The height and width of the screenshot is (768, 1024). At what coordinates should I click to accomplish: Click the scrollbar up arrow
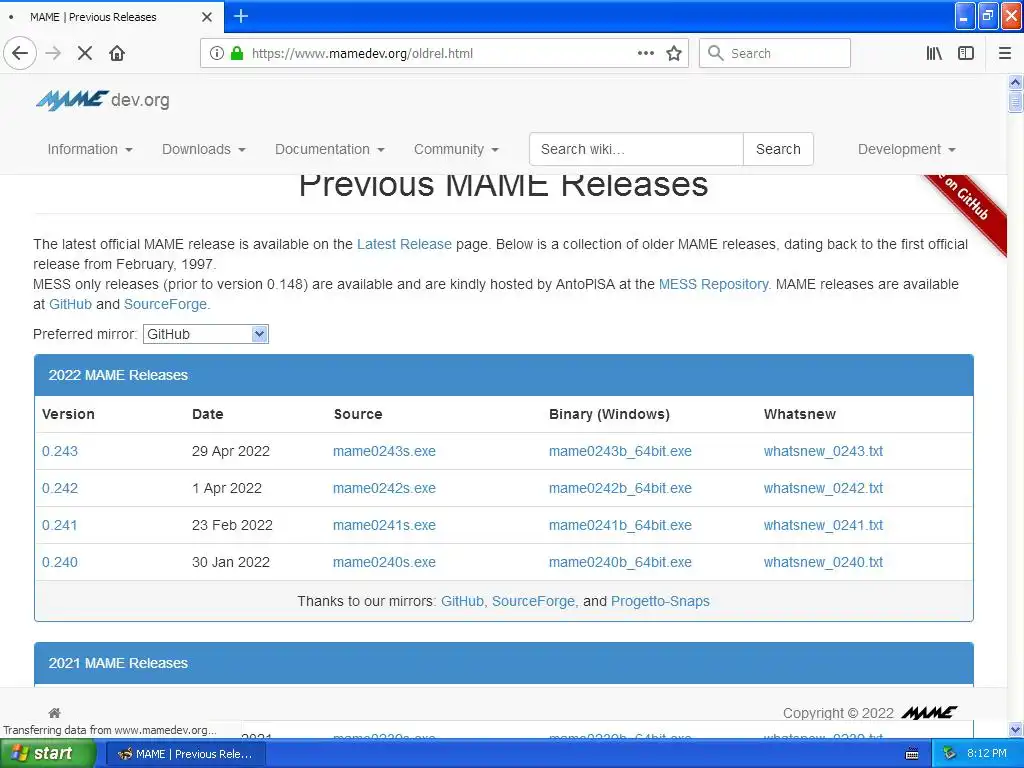click(x=1015, y=82)
